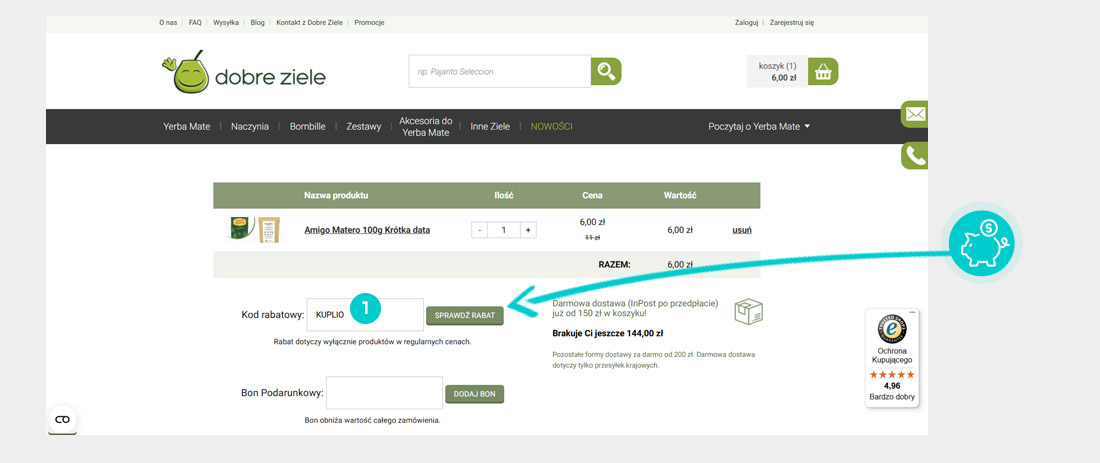Click the green magnifier search button
The height and width of the screenshot is (463, 1100).
click(x=606, y=71)
